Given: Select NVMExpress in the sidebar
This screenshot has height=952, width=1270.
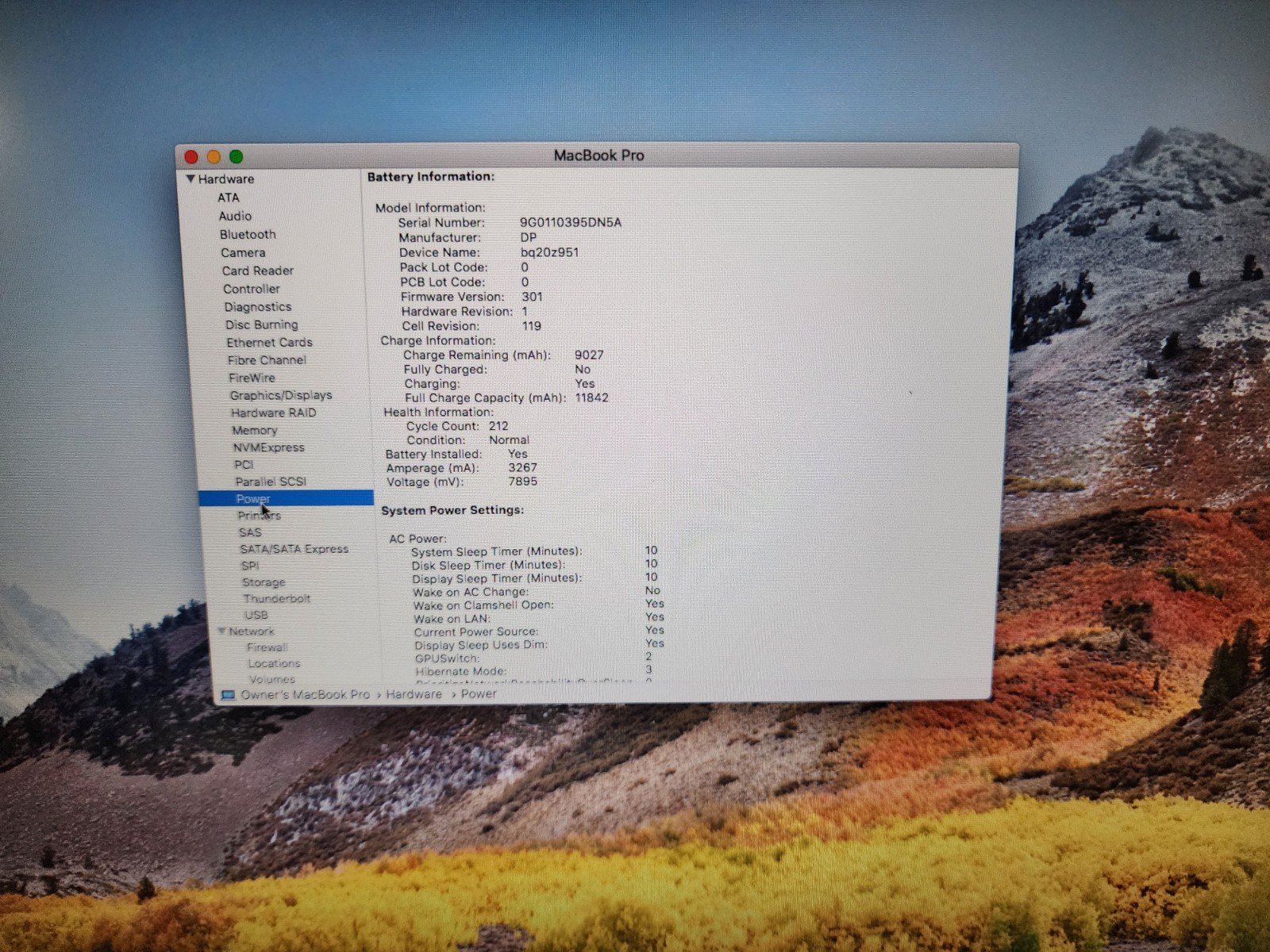Looking at the screenshot, I should 269,447.
